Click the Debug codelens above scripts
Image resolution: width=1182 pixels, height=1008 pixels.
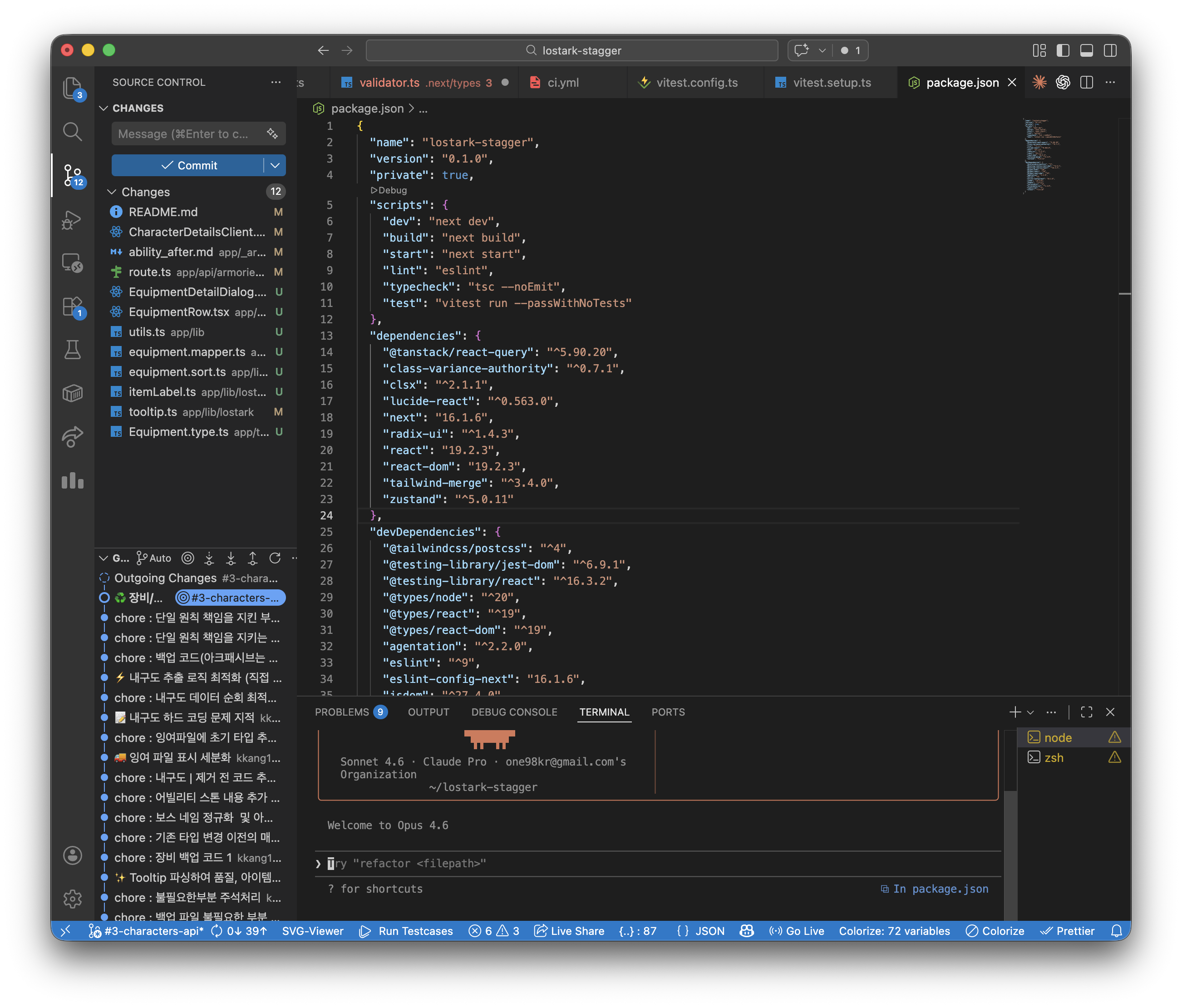[x=389, y=190]
